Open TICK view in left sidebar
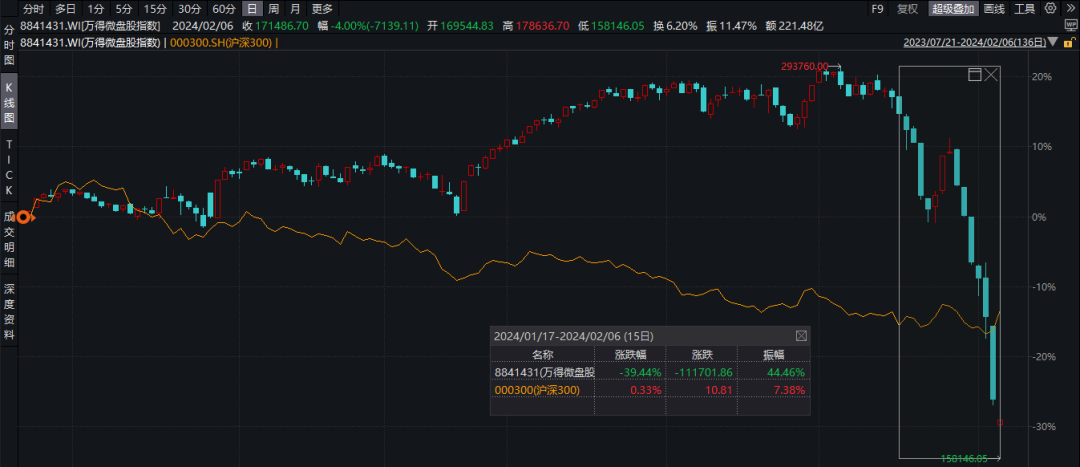Image resolution: width=1080 pixels, height=467 pixels. point(9,167)
